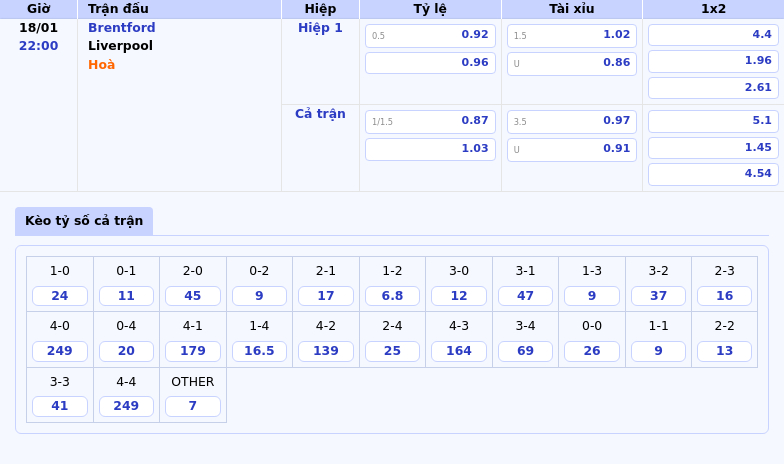Choose correct score 1-0 odds 24
The width and height of the screenshot is (784, 464).
[60, 296]
